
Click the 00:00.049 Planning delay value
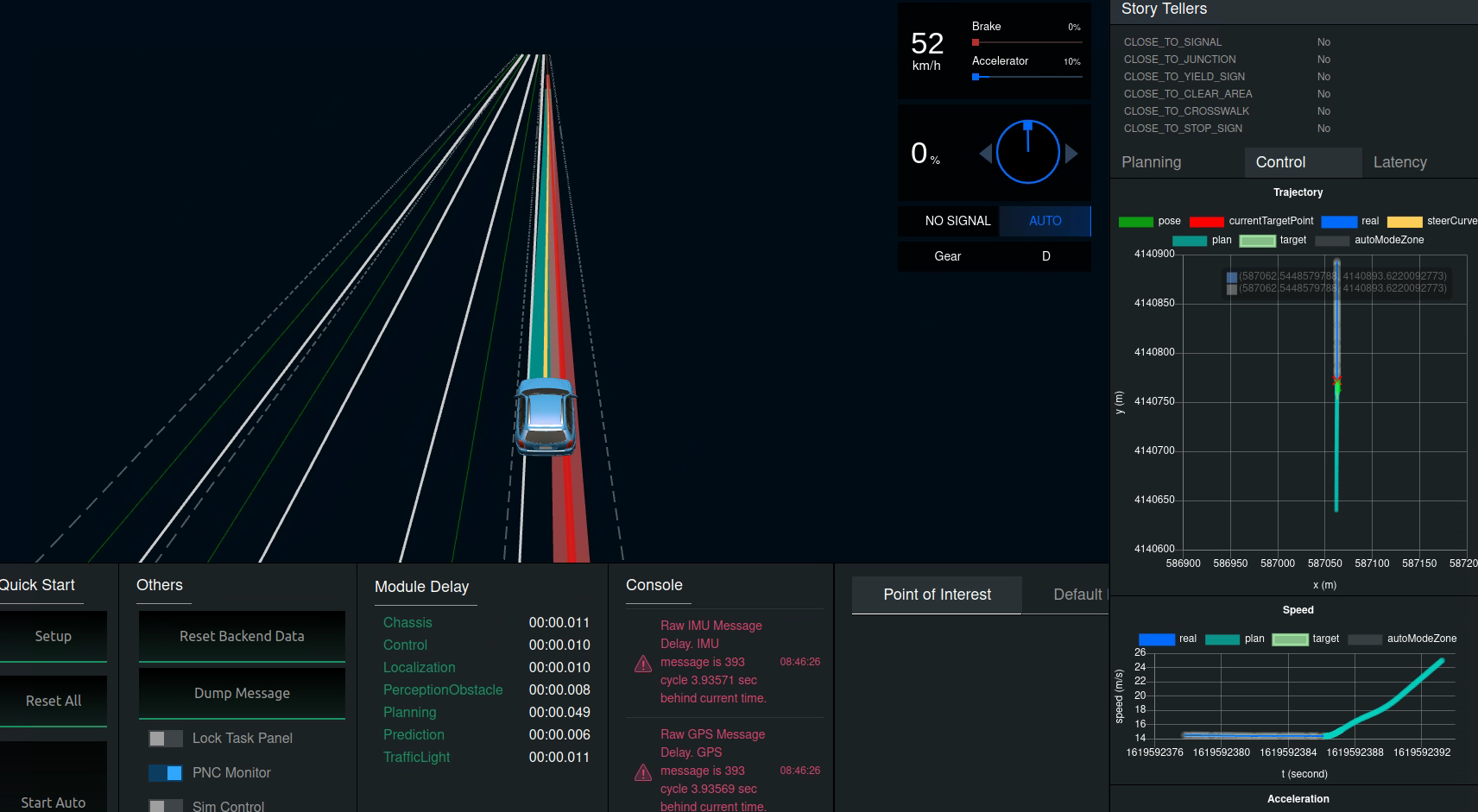(x=559, y=713)
